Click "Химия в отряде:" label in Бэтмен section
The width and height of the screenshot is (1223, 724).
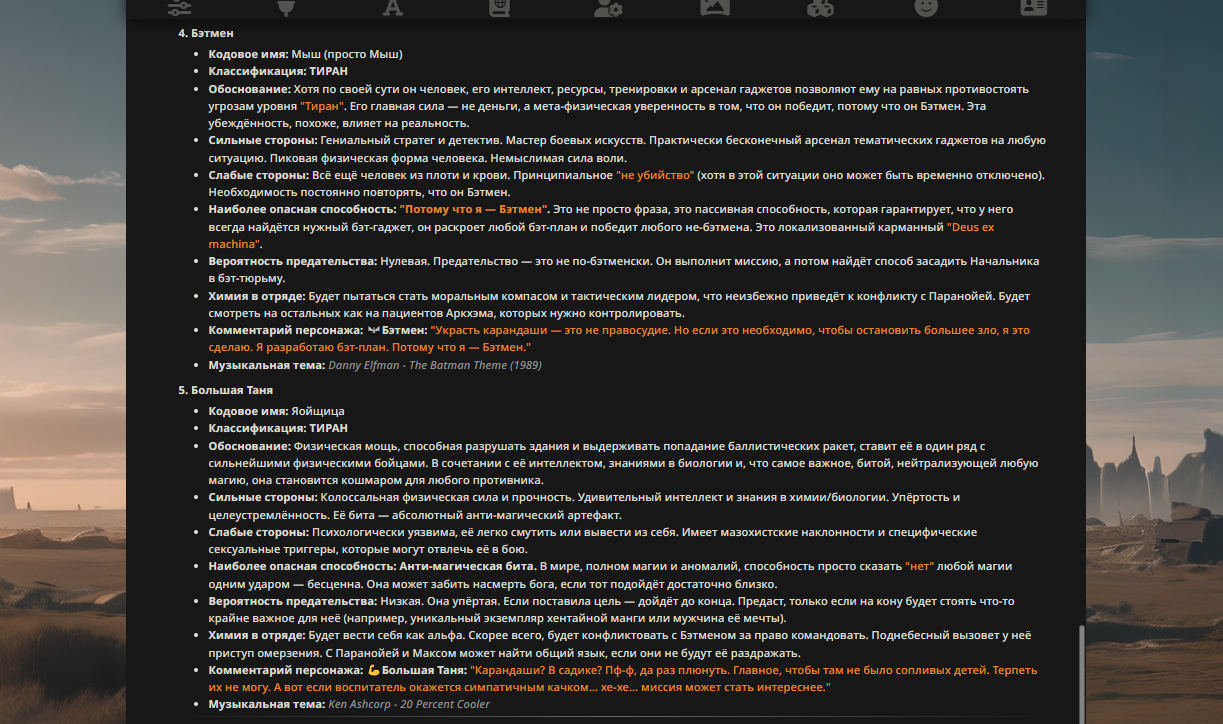point(258,296)
